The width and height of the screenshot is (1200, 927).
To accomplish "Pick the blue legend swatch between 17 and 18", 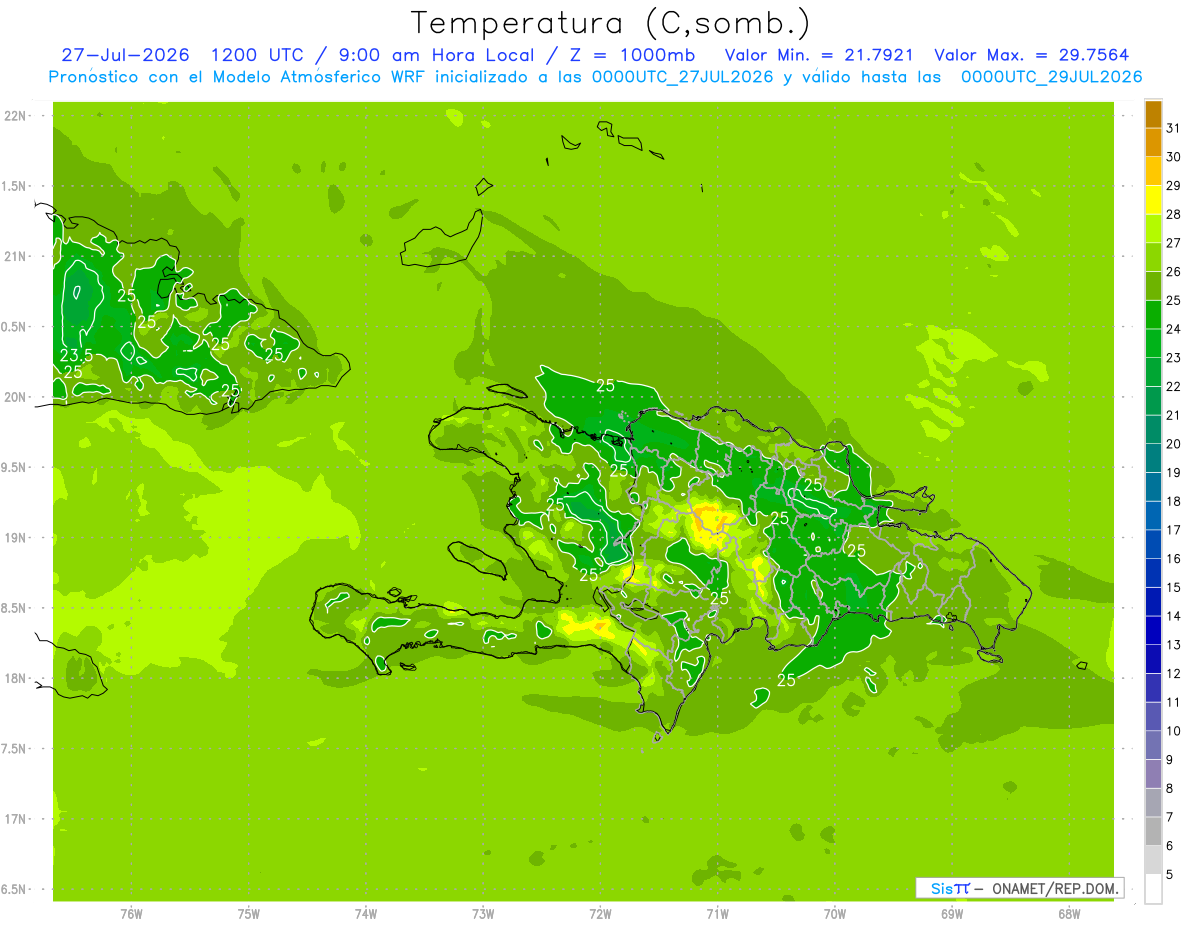I will 1153,515.
